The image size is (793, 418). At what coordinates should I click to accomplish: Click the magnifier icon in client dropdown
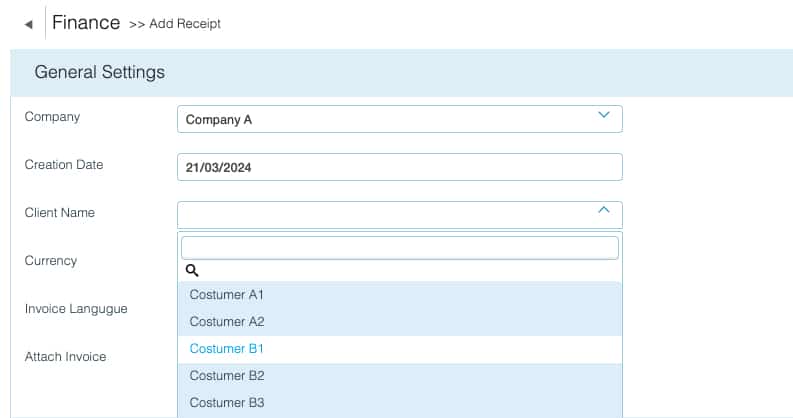click(x=192, y=270)
